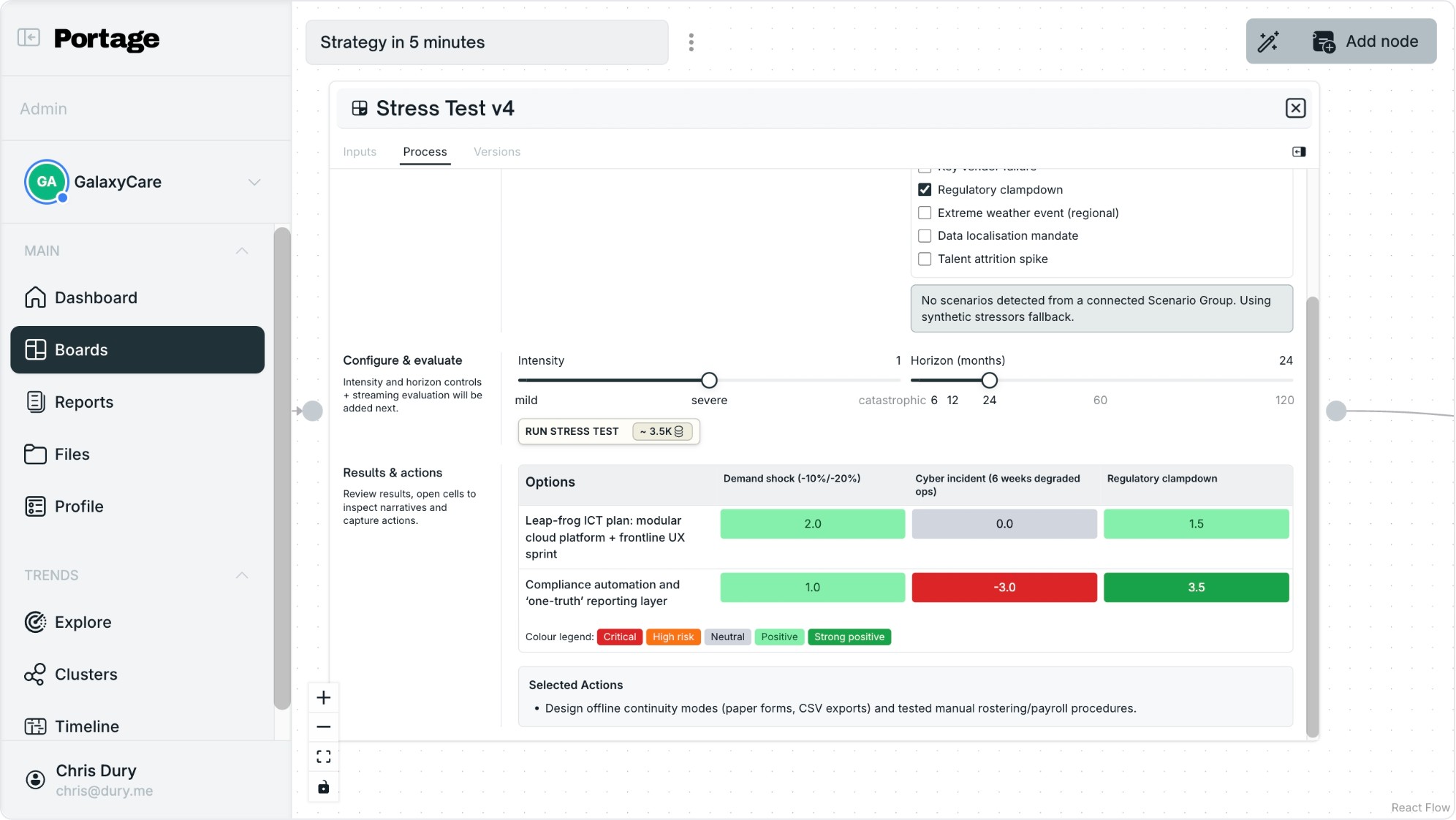
Task: Click the RUN STRESS TEST button
Action: [572, 432]
